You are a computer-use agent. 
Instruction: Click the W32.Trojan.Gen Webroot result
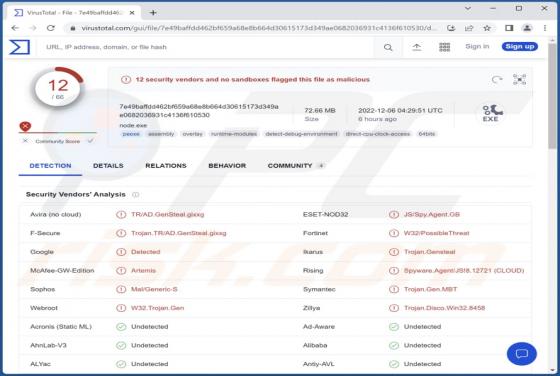pyautogui.click(x=158, y=308)
